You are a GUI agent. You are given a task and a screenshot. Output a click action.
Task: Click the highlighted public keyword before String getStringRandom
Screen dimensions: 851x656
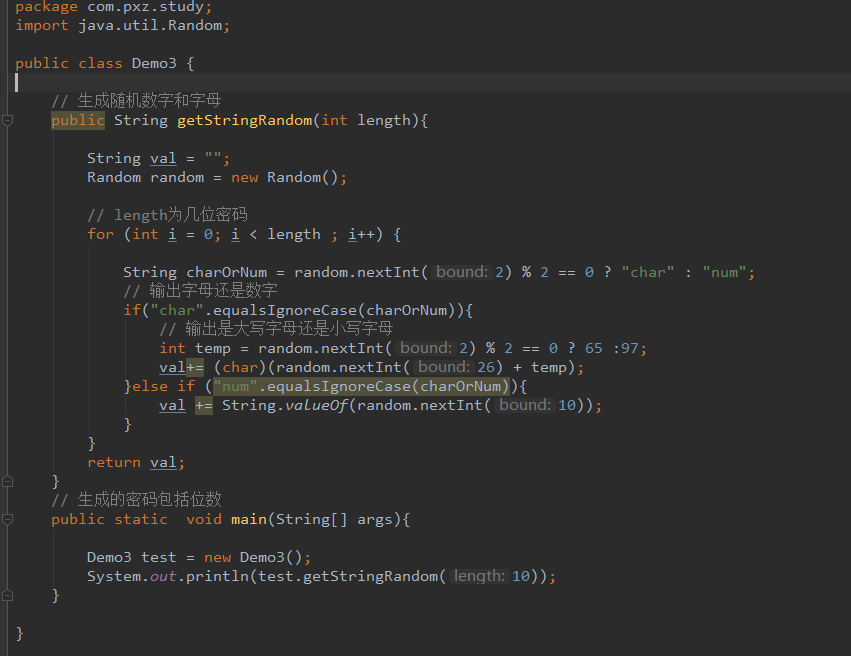(78, 120)
